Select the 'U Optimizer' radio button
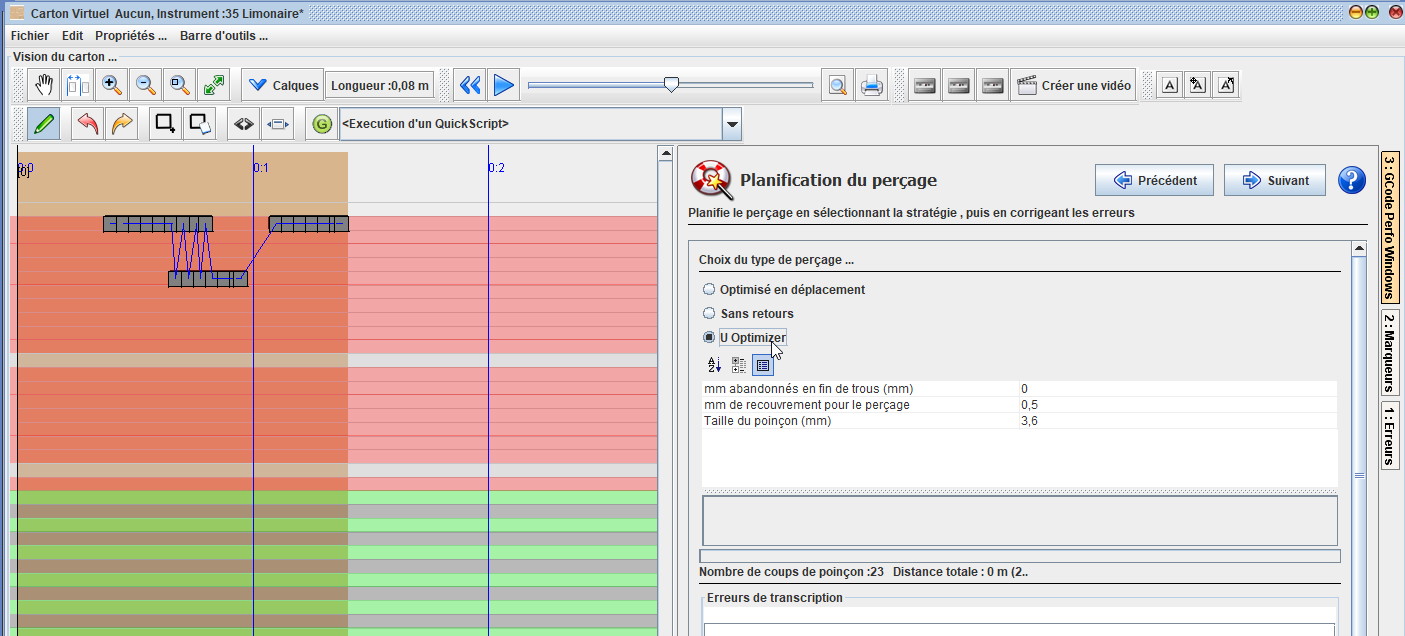Image resolution: width=1405 pixels, height=636 pixels. [709, 338]
